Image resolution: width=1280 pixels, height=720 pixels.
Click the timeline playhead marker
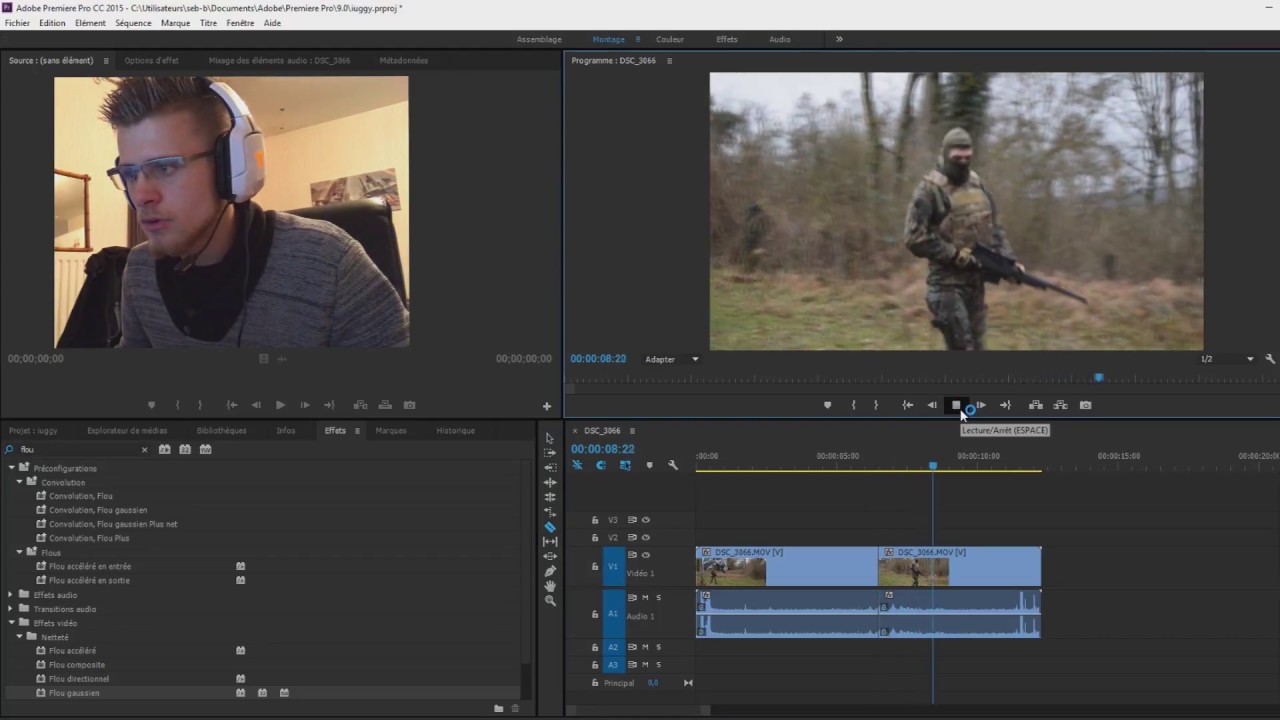(x=933, y=466)
